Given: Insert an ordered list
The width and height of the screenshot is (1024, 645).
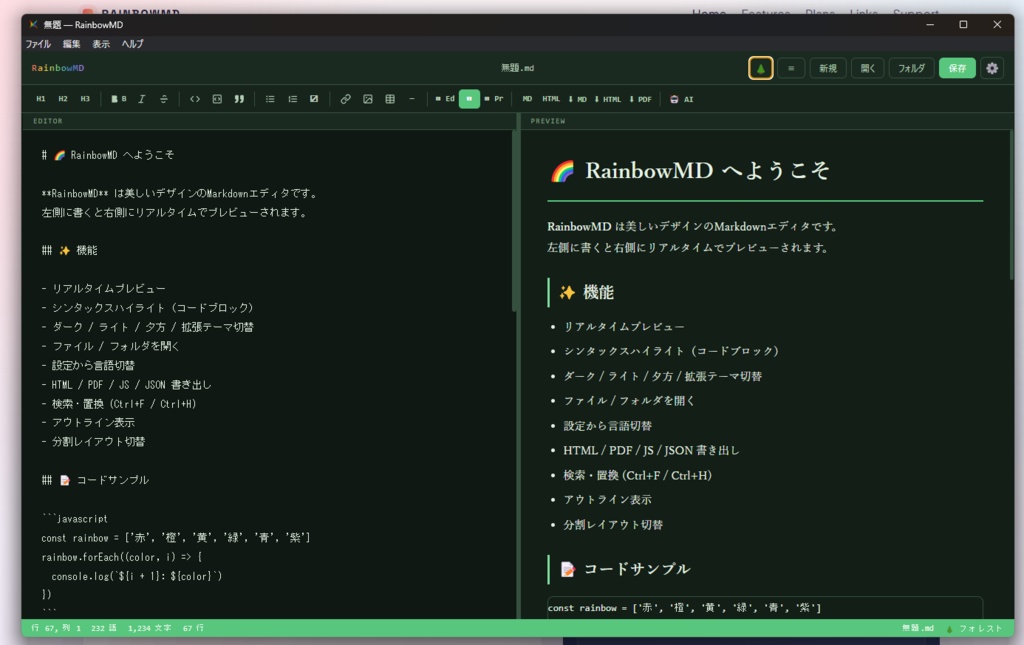Looking at the screenshot, I should [293, 98].
